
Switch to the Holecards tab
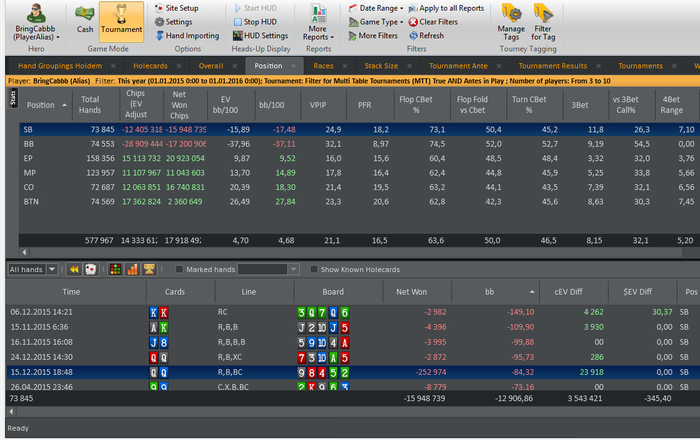pos(150,66)
